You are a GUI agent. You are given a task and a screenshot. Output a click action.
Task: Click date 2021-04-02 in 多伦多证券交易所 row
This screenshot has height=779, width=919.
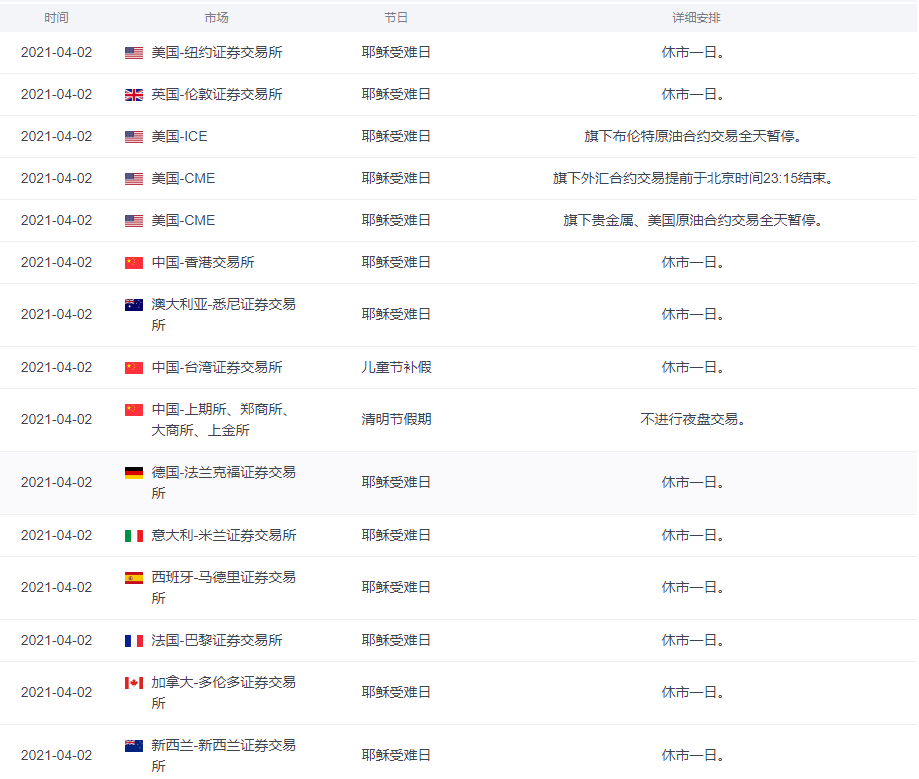[56, 692]
